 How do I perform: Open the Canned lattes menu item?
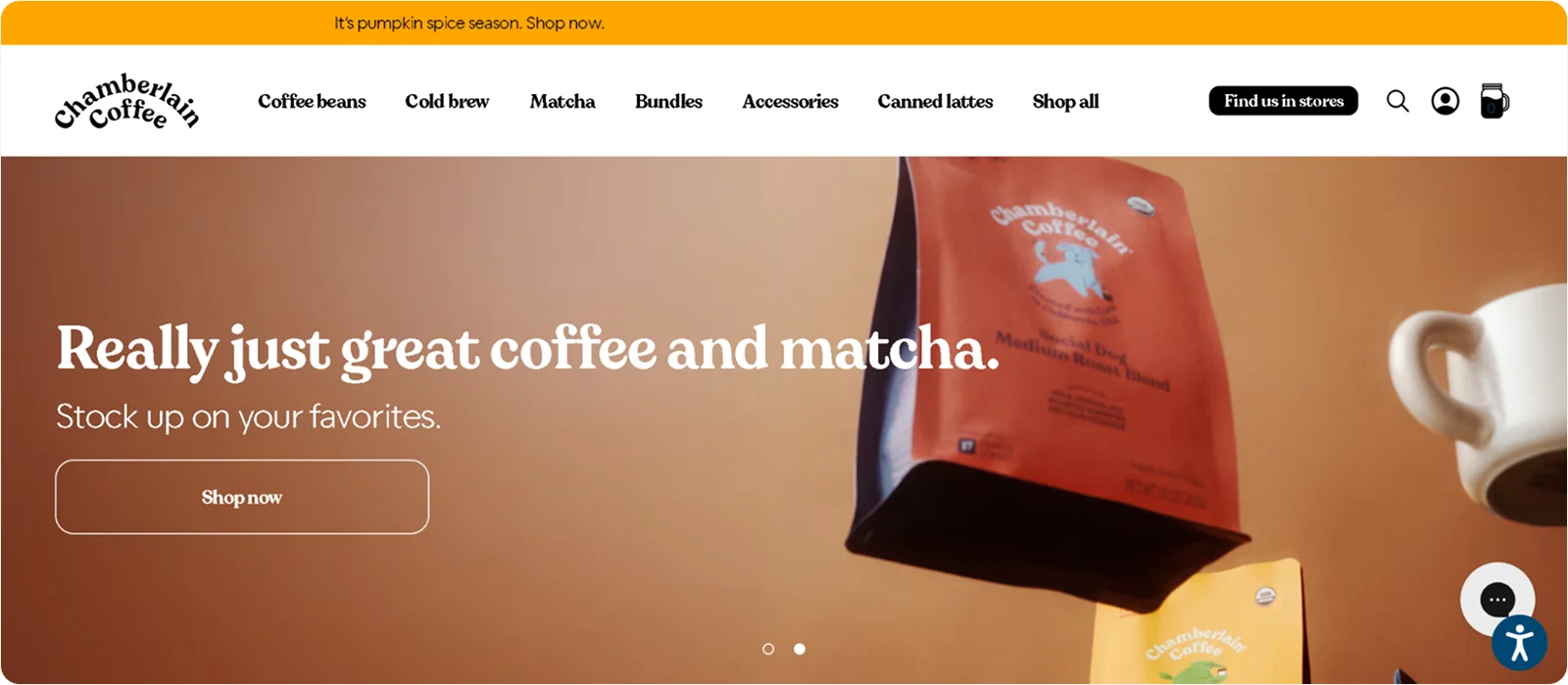pos(935,101)
